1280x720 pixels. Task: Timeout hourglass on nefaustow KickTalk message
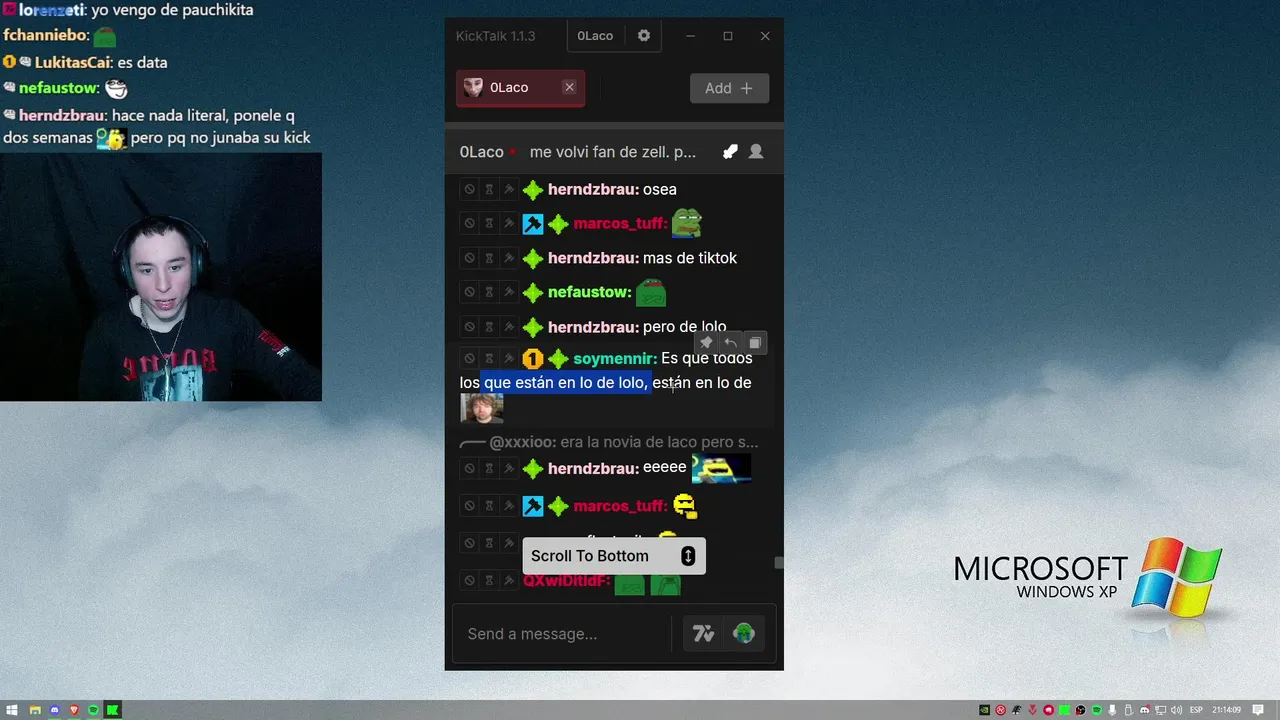pyautogui.click(x=489, y=292)
